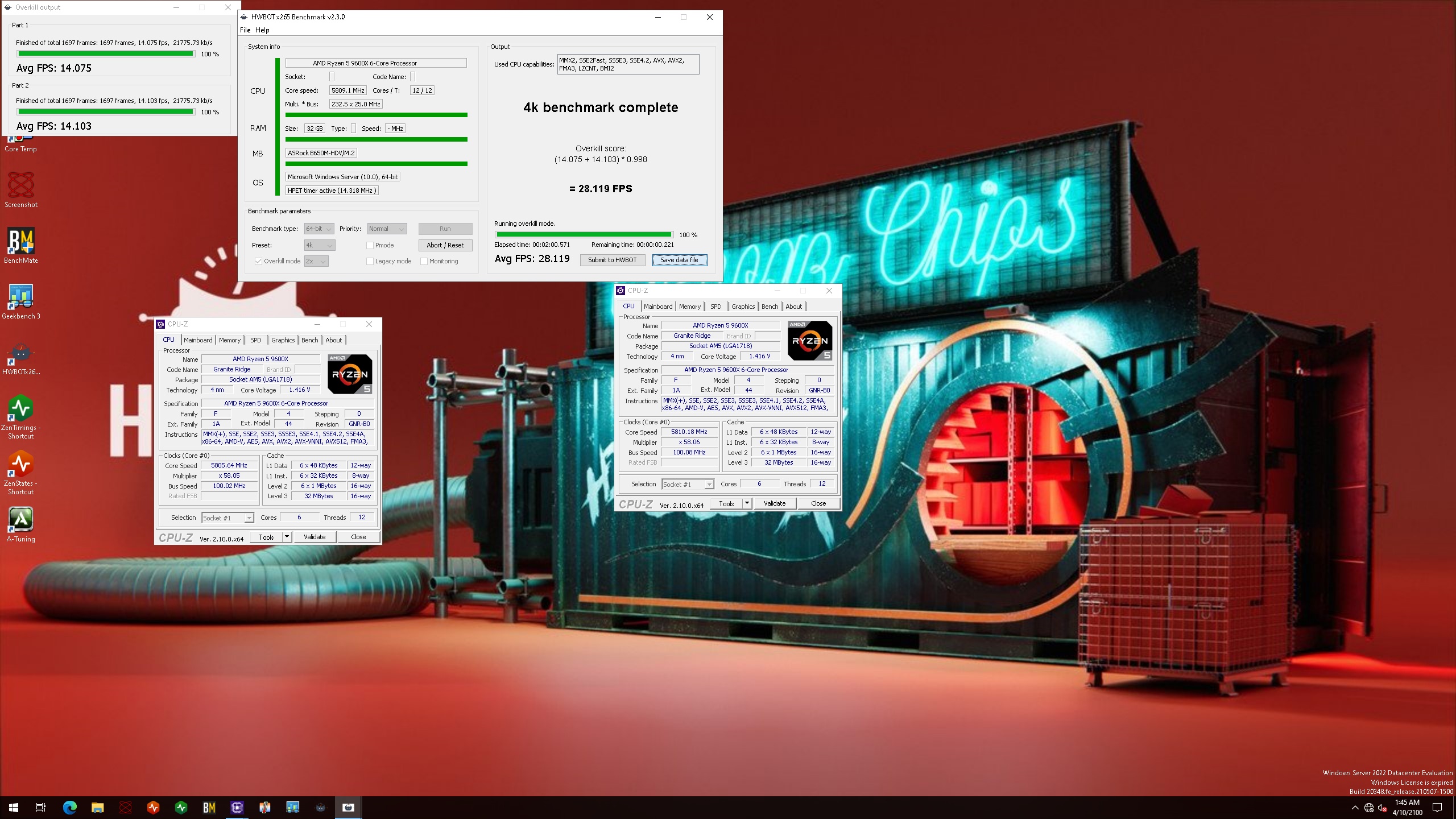The width and height of the screenshot is (1456, 819).
Task: Click the muted speaker tray icon
Action: click(x=1383, y=808)
